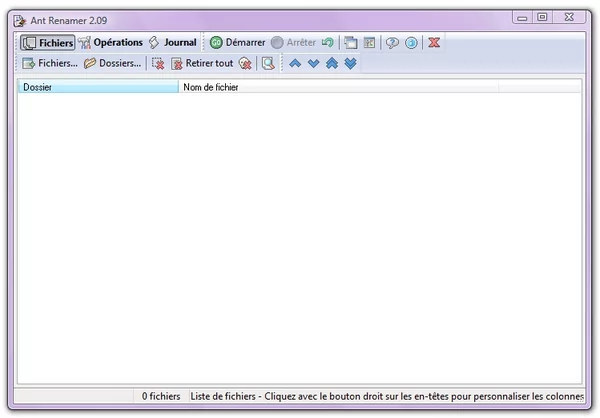Click the green undo arrow icon

click(328, 42)
